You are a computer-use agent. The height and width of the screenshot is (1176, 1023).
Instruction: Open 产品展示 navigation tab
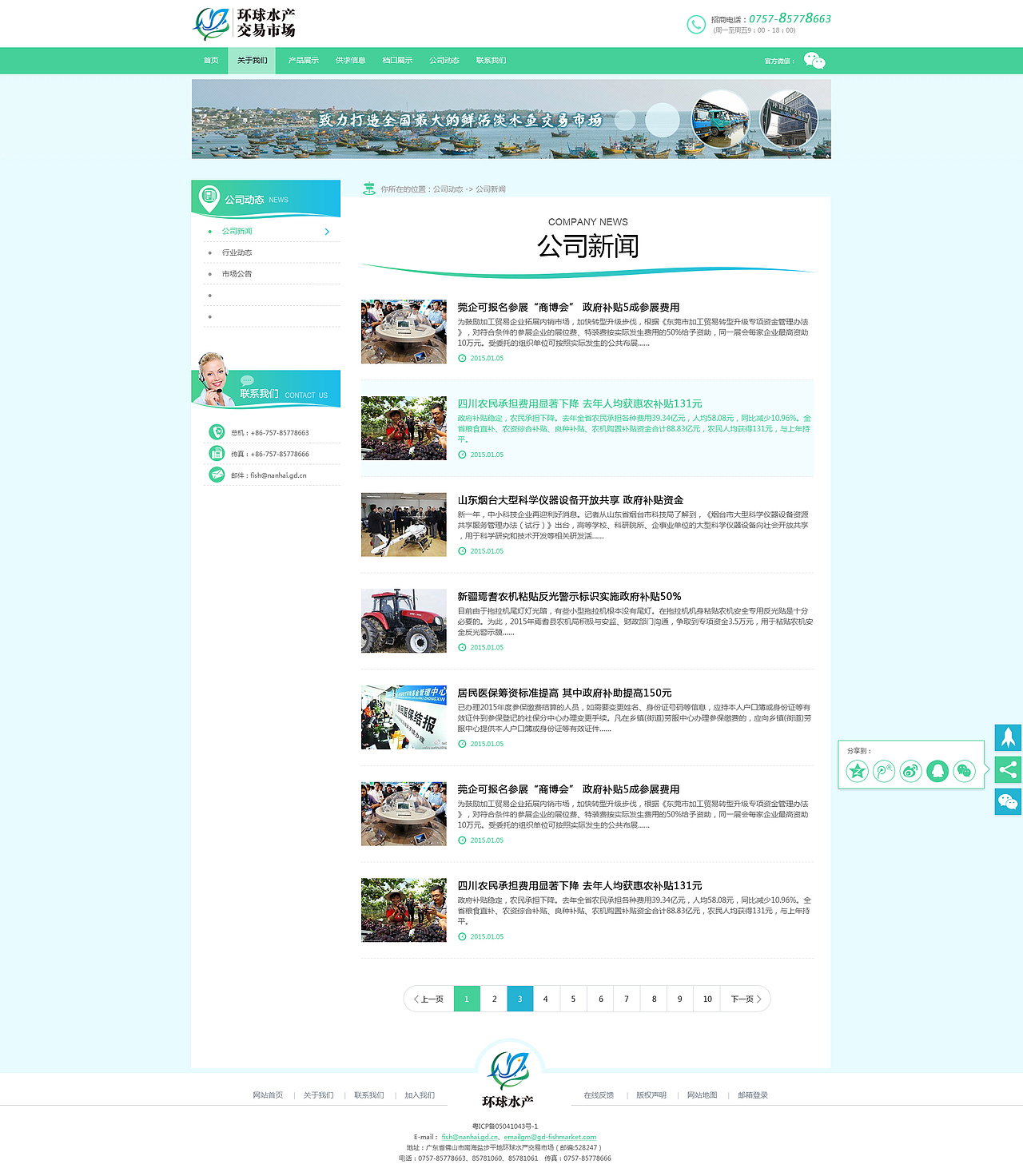coord(304,61)
